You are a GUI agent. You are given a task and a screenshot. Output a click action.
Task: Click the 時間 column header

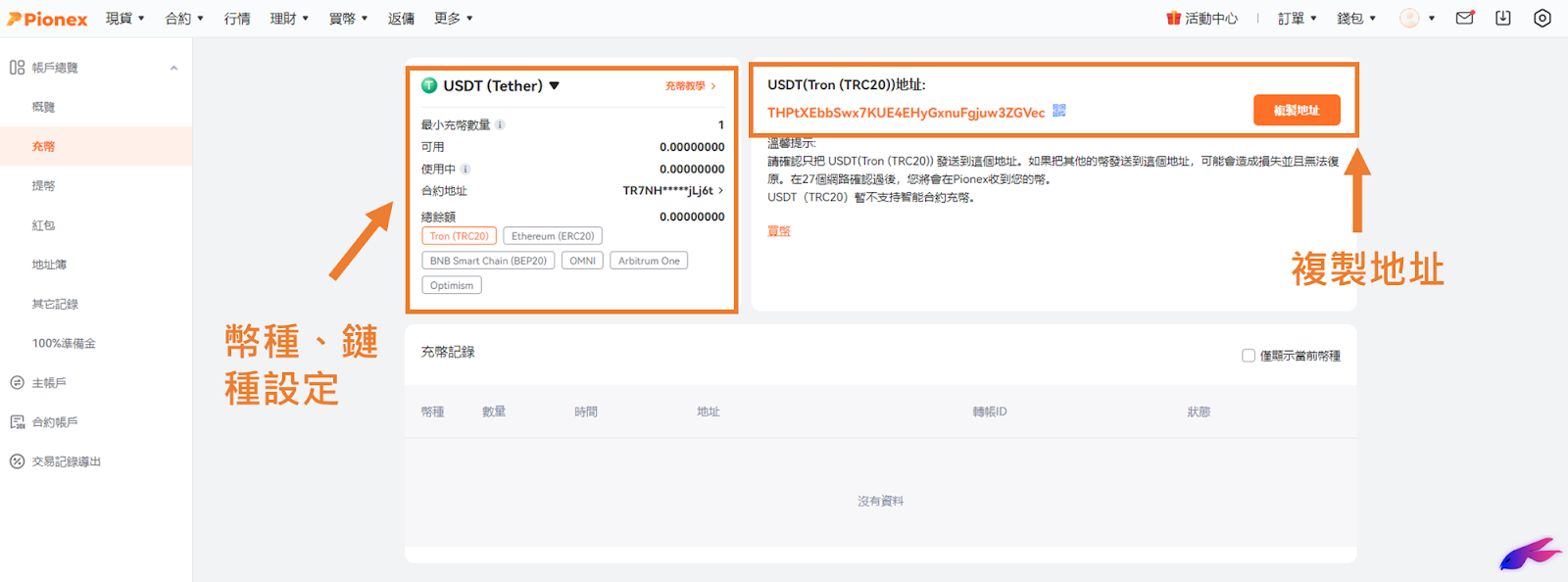586,412
